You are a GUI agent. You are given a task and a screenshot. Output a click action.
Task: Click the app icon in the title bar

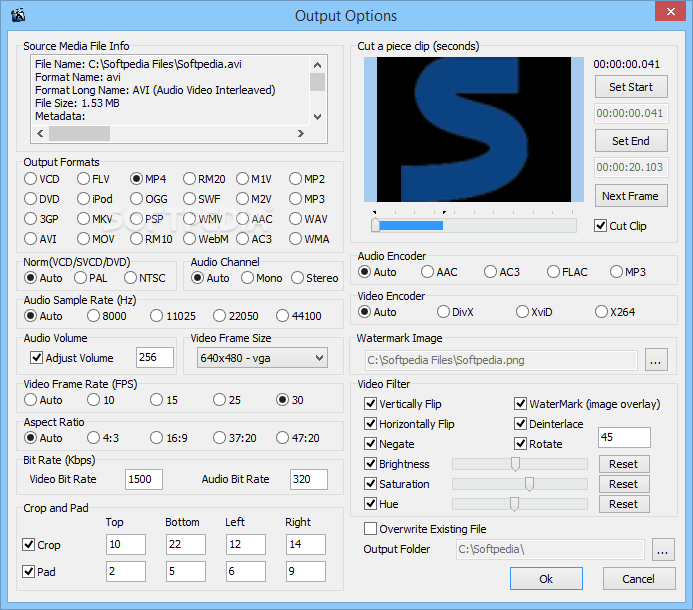click(x=18, y=15)
